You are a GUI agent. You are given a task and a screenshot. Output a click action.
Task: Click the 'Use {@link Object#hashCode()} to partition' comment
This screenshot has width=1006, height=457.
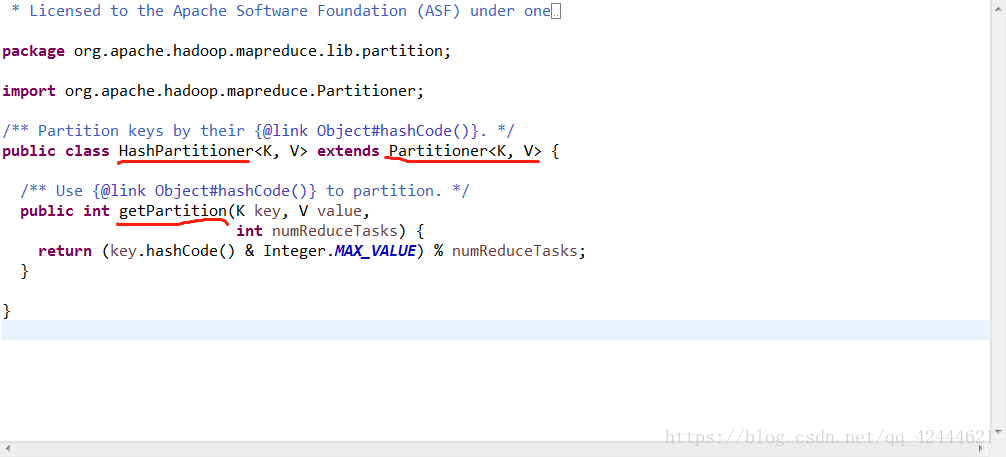click(x=245, y=191)
